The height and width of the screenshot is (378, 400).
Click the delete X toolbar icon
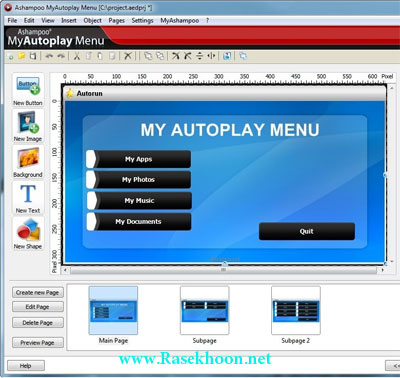click(x=128, y=56)
